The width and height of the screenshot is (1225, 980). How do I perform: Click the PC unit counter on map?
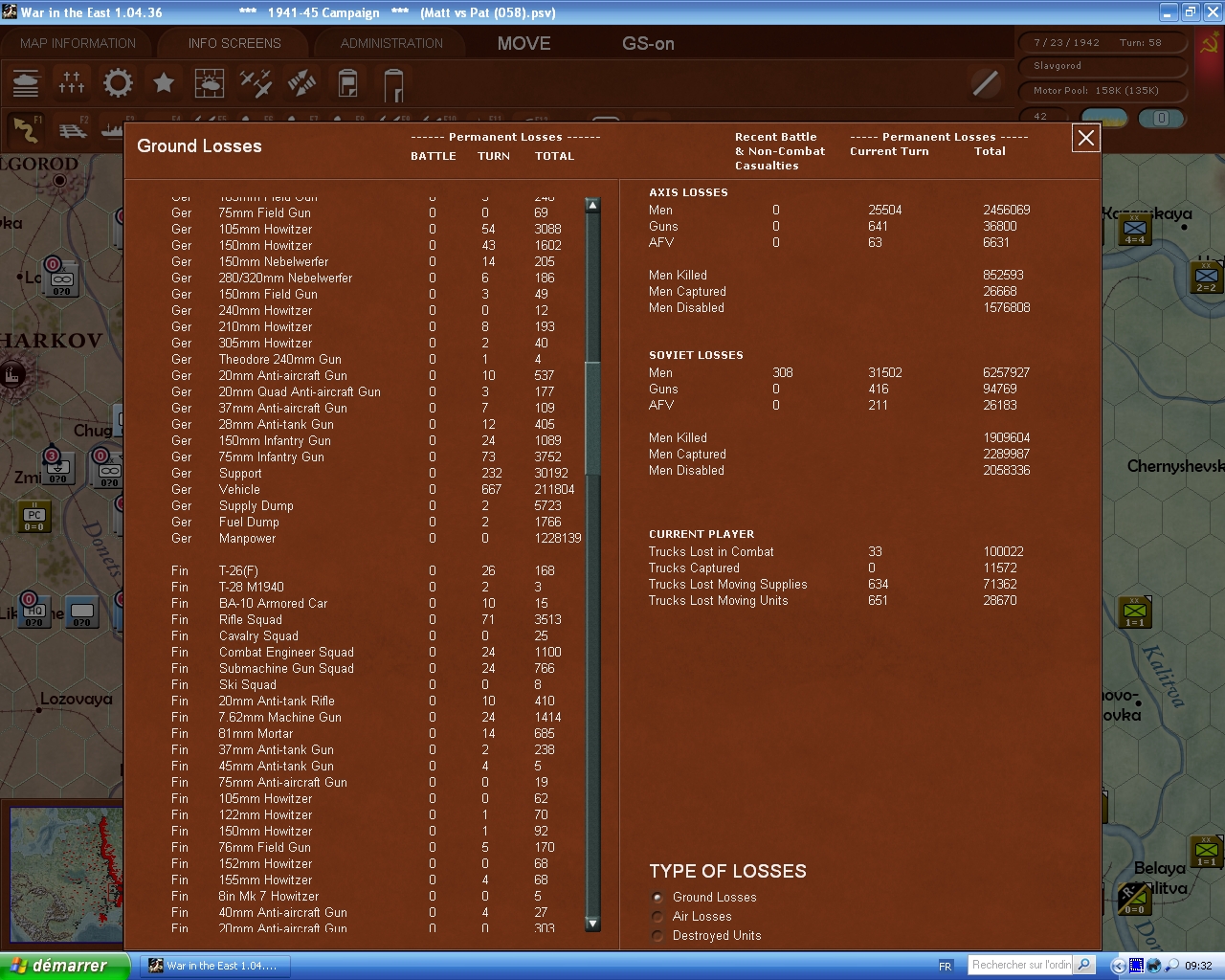34,518
